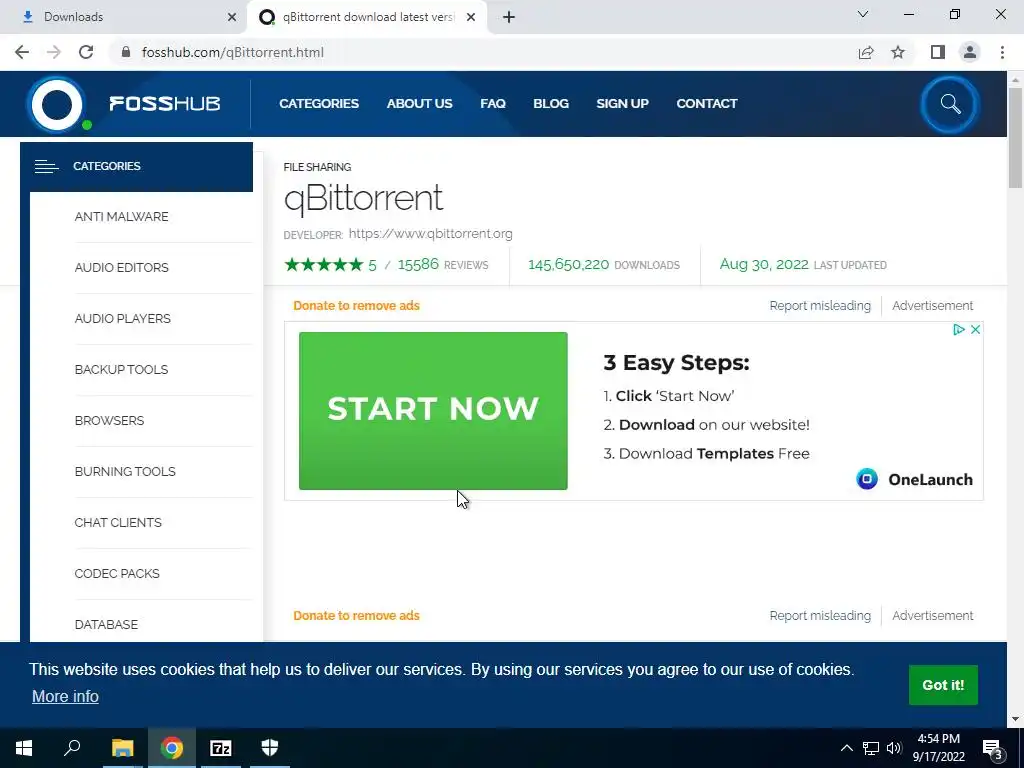Select the qBittorrent download tab

(x=367, y=17)
